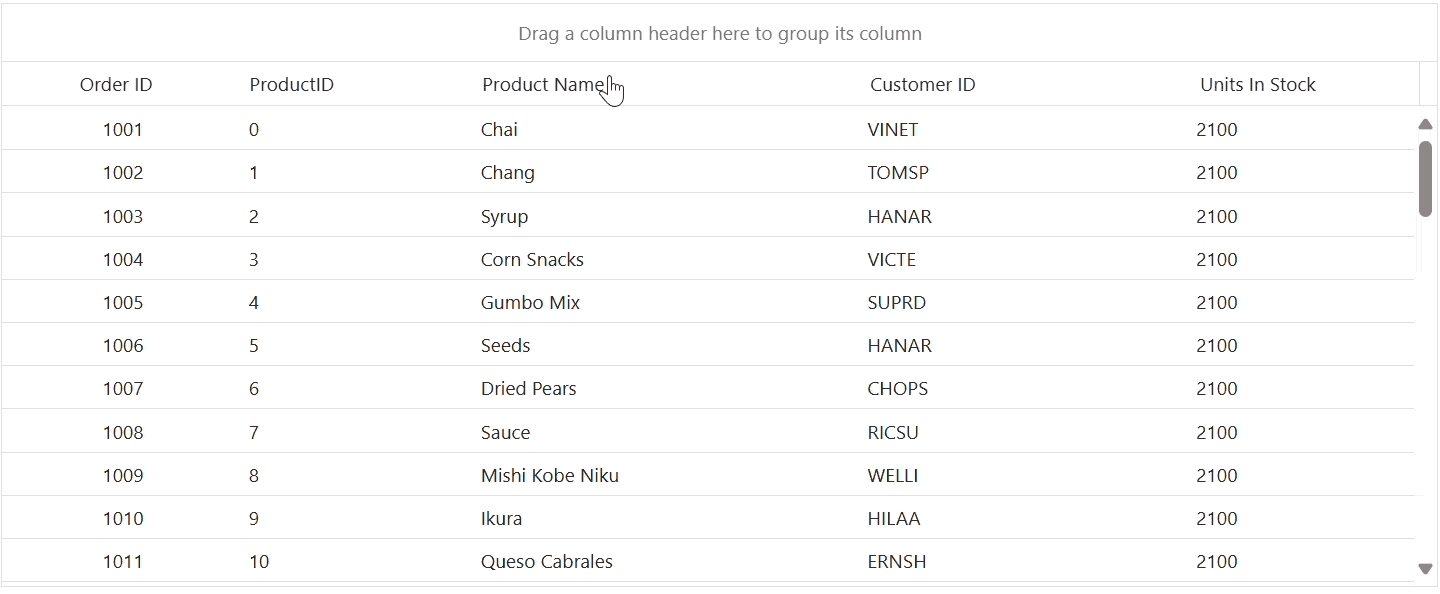Select Order ID 1010 cell

pos(123,519)
